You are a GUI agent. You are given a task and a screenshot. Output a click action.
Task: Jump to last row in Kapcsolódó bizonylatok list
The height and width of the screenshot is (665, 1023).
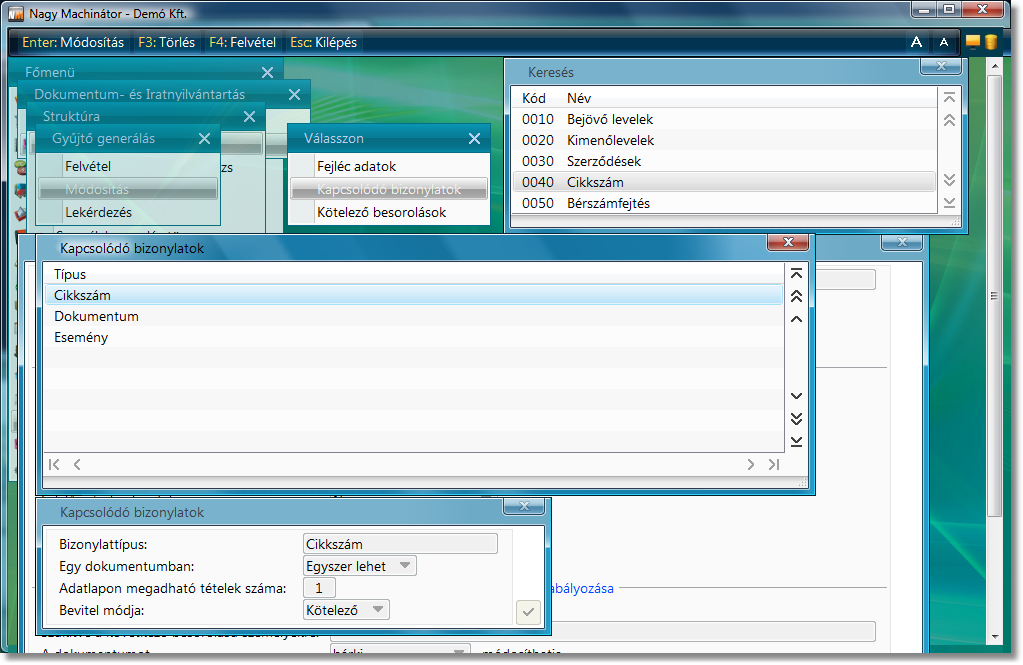coord(796,441)
